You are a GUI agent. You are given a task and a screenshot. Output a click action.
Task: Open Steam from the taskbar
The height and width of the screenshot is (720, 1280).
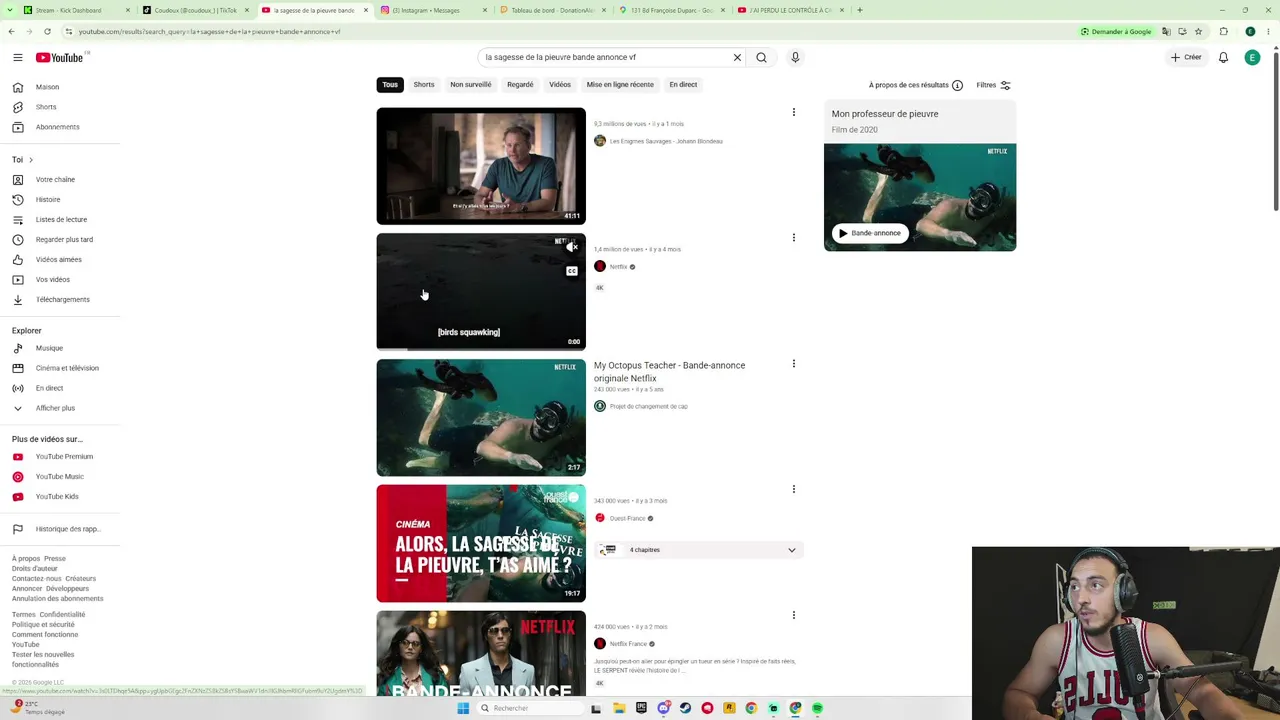[x=685, y=708]
